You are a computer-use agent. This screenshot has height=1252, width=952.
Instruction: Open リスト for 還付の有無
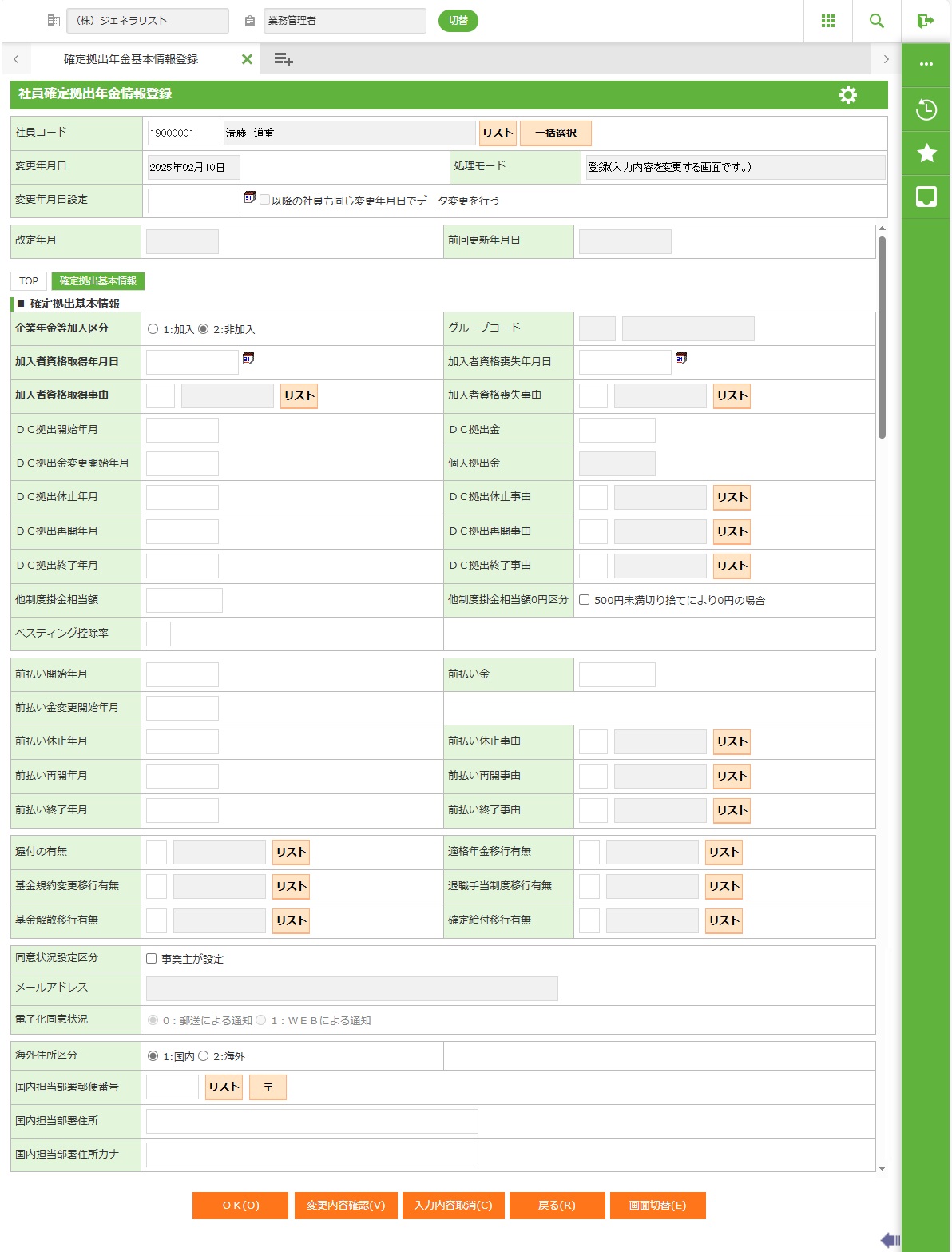coord(292,853)
